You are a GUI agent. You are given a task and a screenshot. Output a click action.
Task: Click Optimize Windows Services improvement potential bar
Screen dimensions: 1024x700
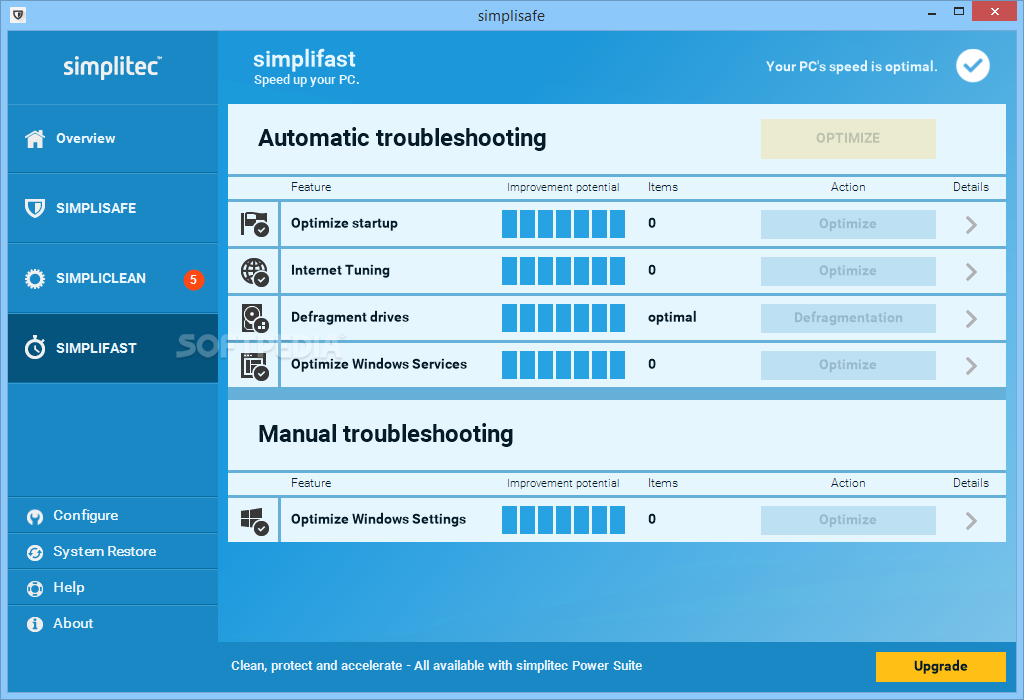click(563, 365)
